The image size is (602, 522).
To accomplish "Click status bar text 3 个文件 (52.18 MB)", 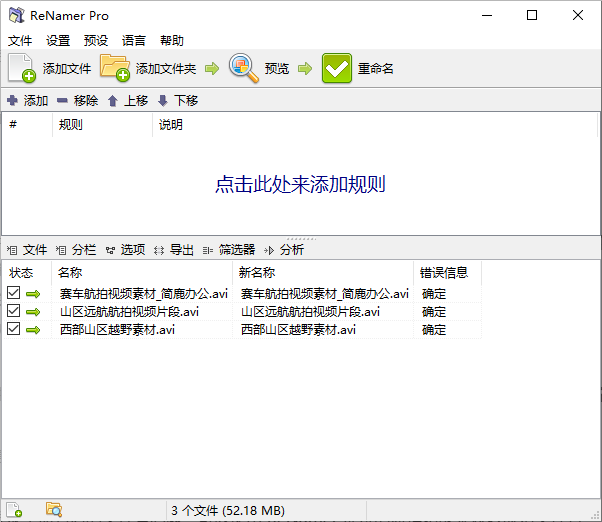I will click(228, 510).
